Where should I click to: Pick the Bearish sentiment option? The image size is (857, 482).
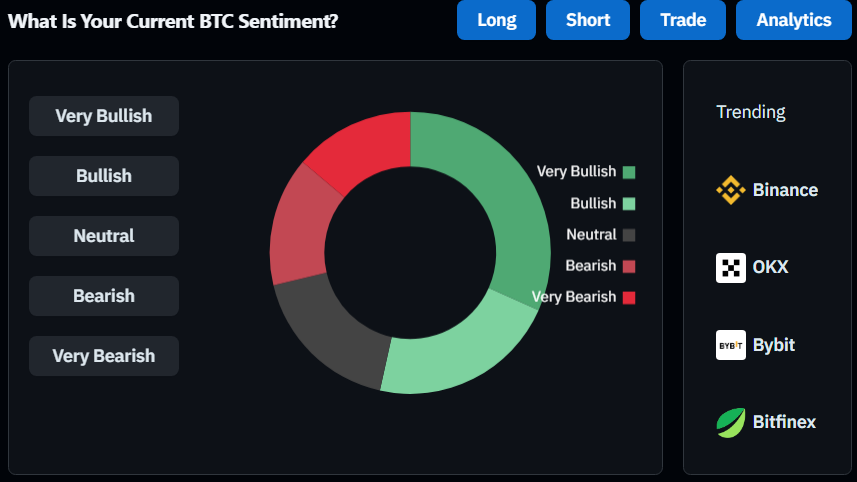[104, 296]
